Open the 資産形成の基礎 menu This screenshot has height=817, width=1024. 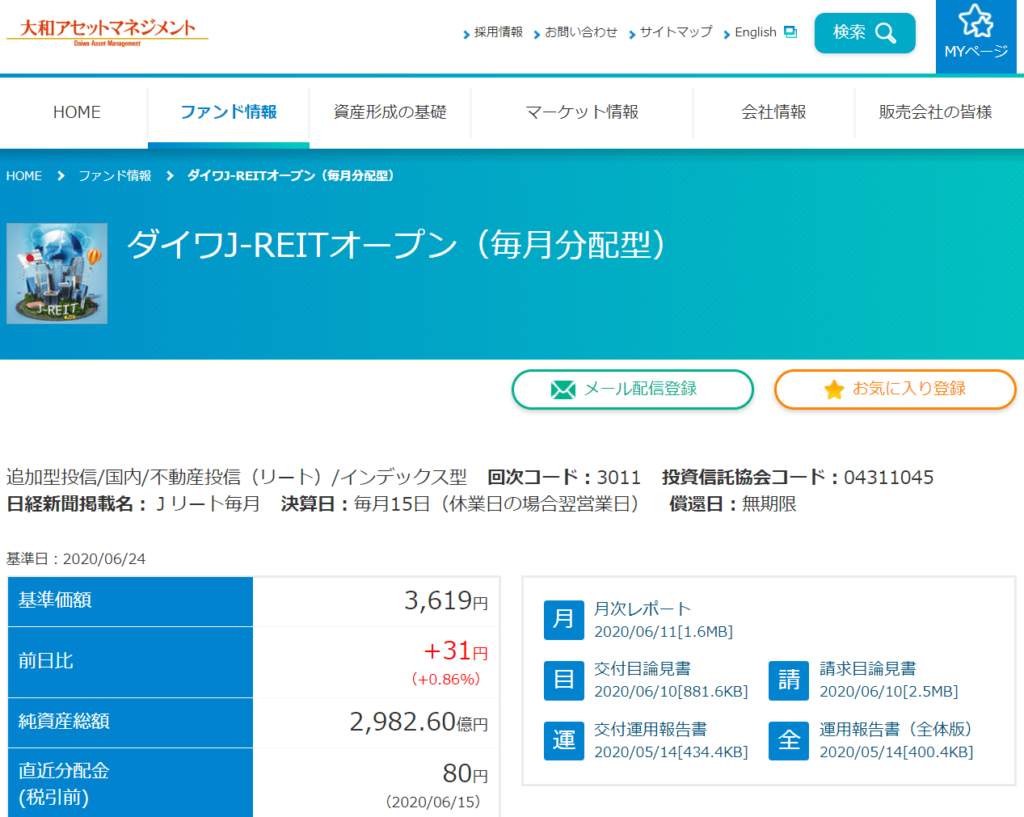pyautogui.click(x=390, y=112)
